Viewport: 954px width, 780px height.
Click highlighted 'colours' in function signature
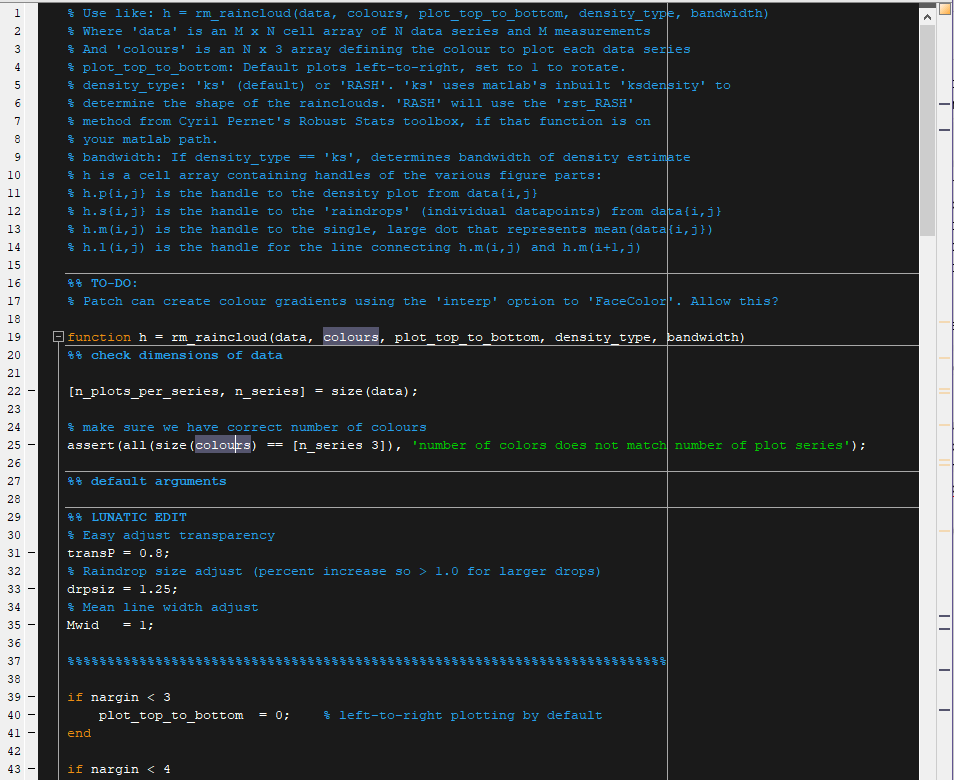(x=351, y=338)
